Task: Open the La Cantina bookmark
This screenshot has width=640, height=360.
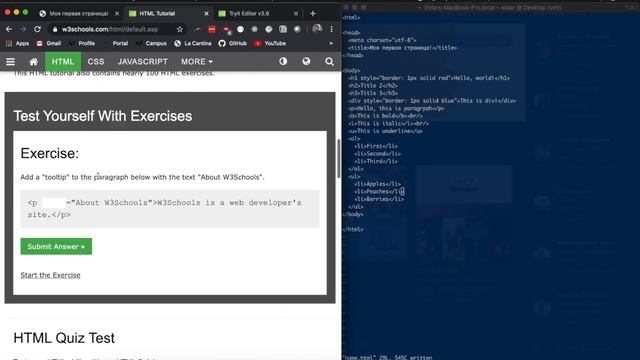Action: (x=193, y=43)
